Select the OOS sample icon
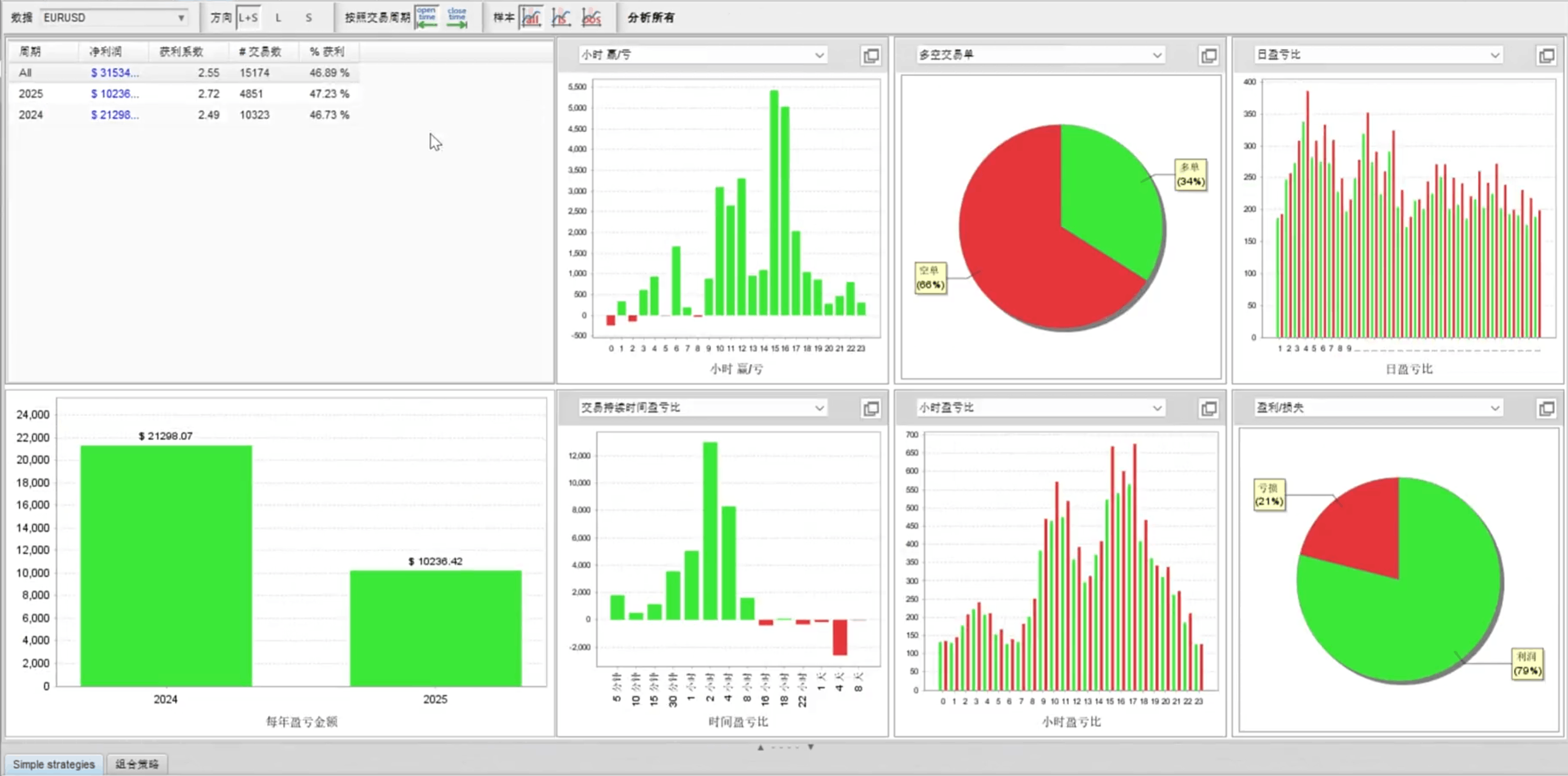The height and width of the screenshot is (776, 1568). (592, 18)
